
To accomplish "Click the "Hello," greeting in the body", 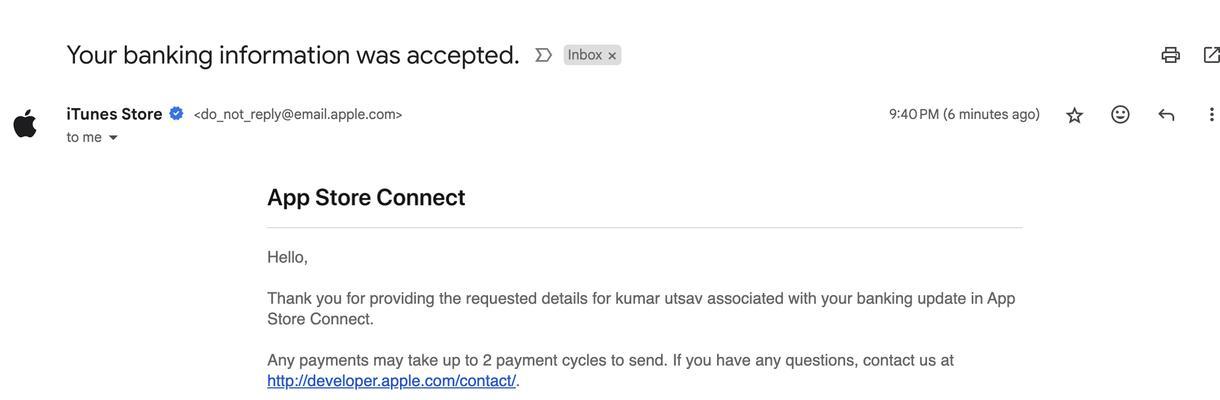I will click(x=287, y=257).
